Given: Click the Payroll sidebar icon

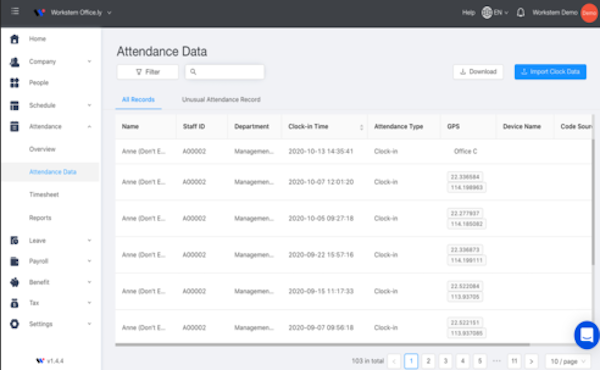Looking at the screenshot, I should point(15,261).
